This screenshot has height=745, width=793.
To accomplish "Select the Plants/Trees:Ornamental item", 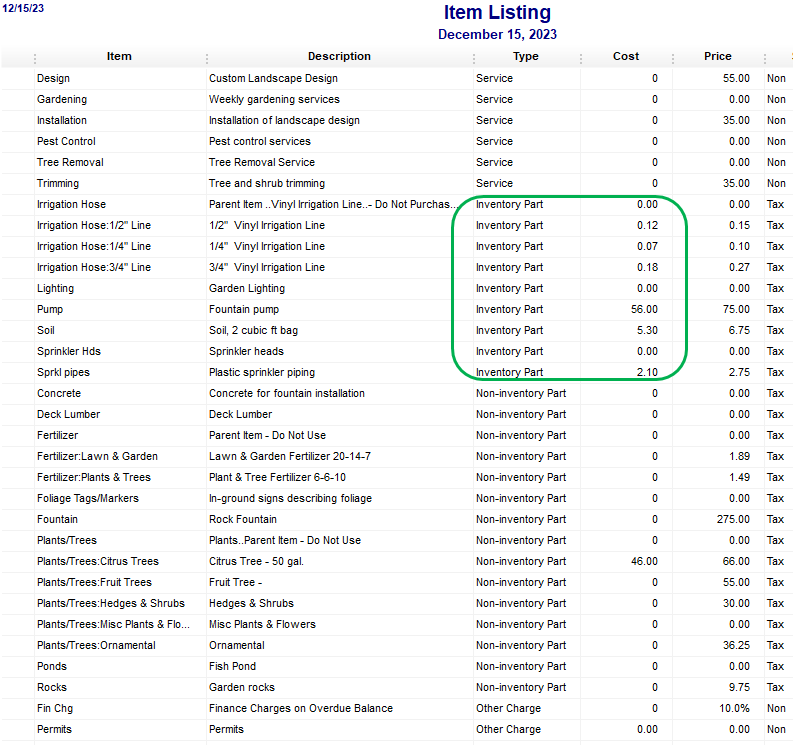I will 96,645.
